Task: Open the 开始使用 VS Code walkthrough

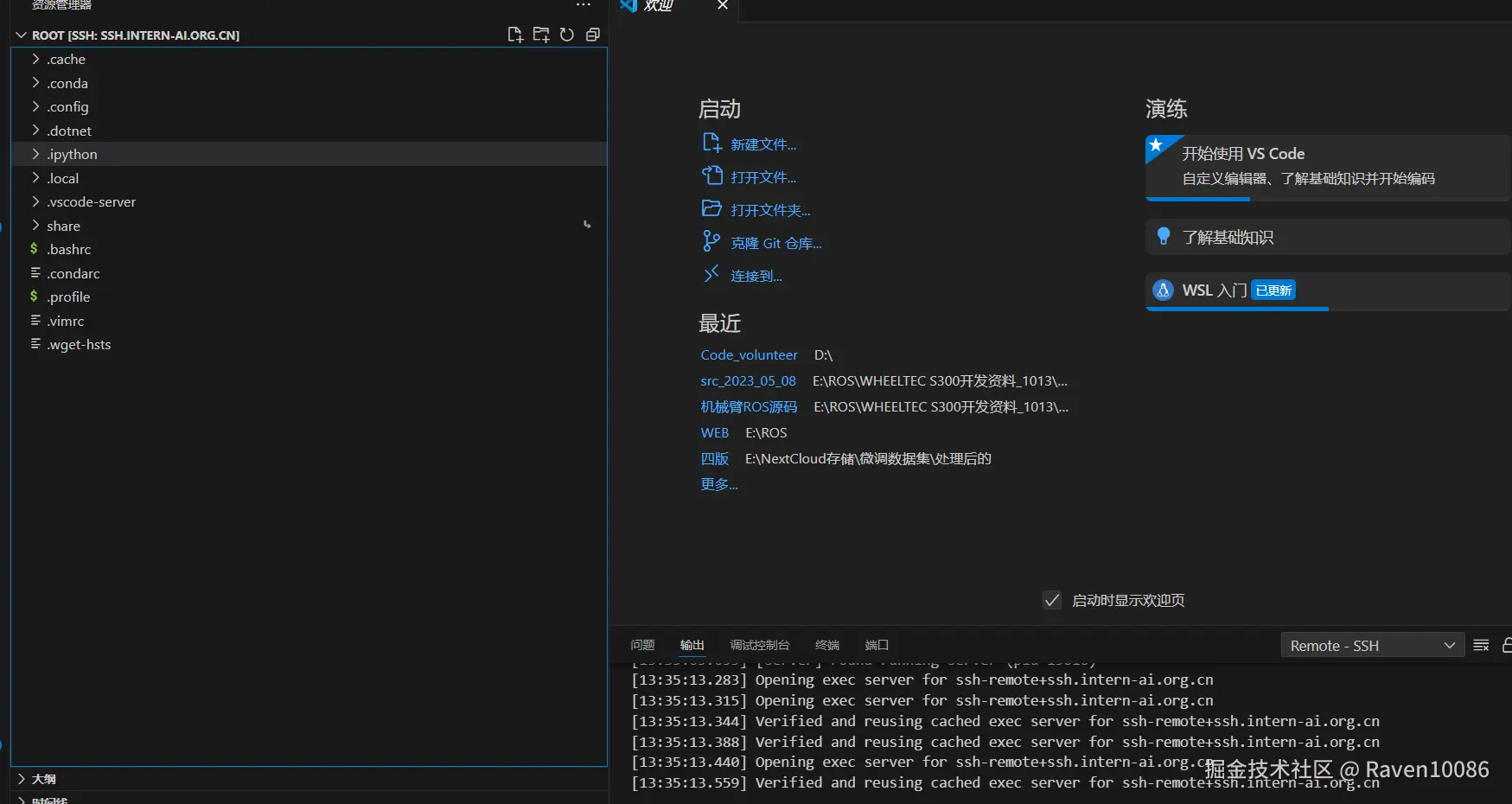Action: (1328, 167)
